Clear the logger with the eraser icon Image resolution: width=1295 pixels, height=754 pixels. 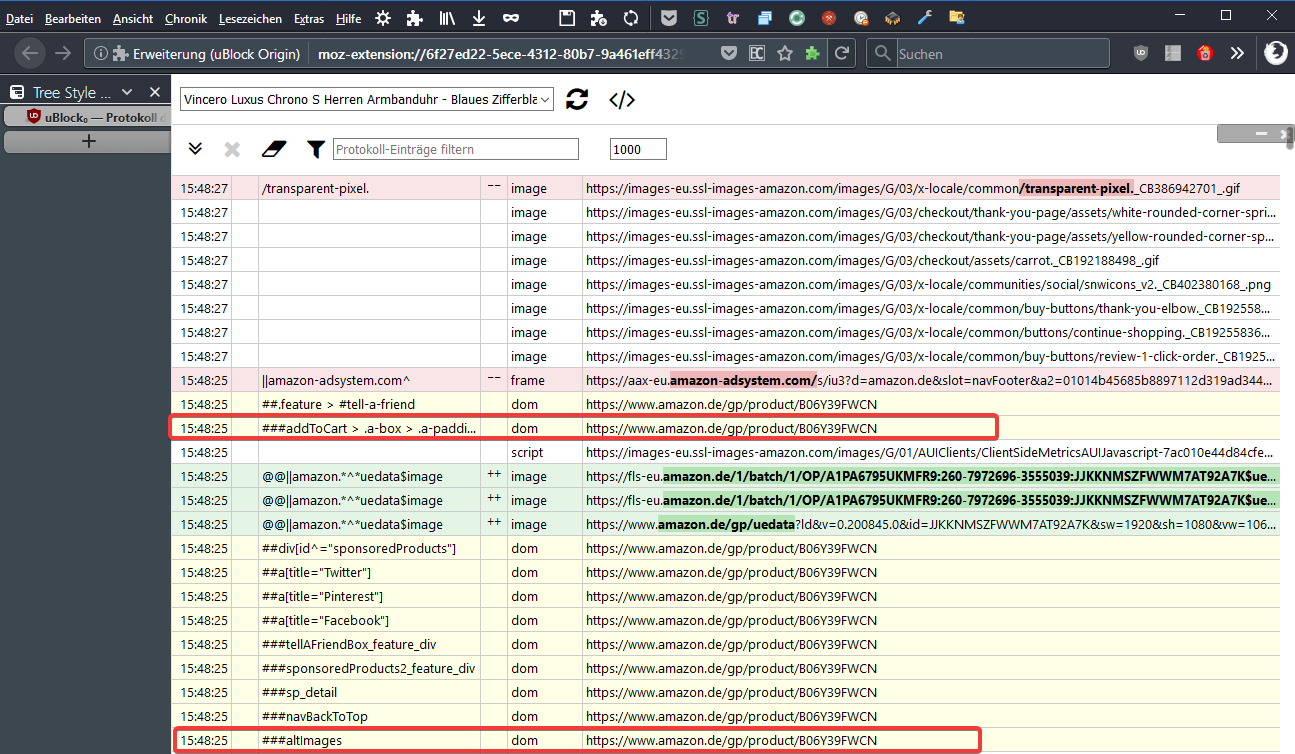274,149
